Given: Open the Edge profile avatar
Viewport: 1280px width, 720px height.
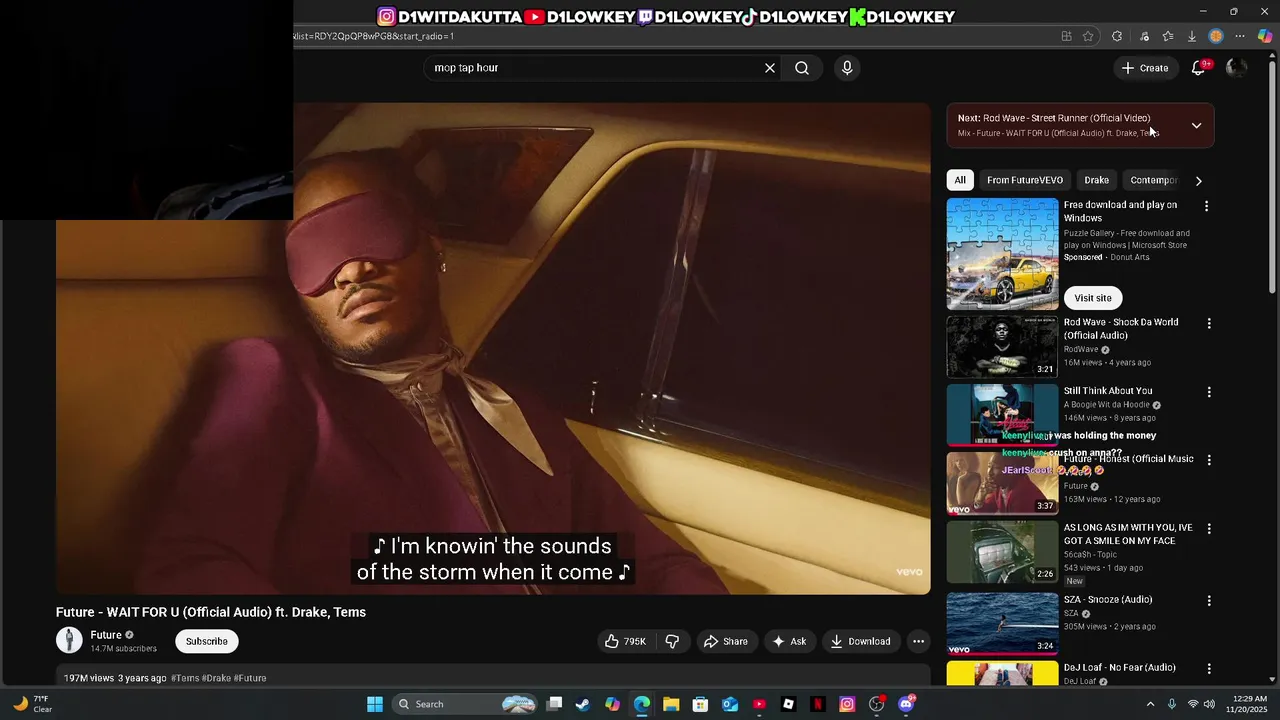Looking at the screenshot, I should (x=1216, y=36).
